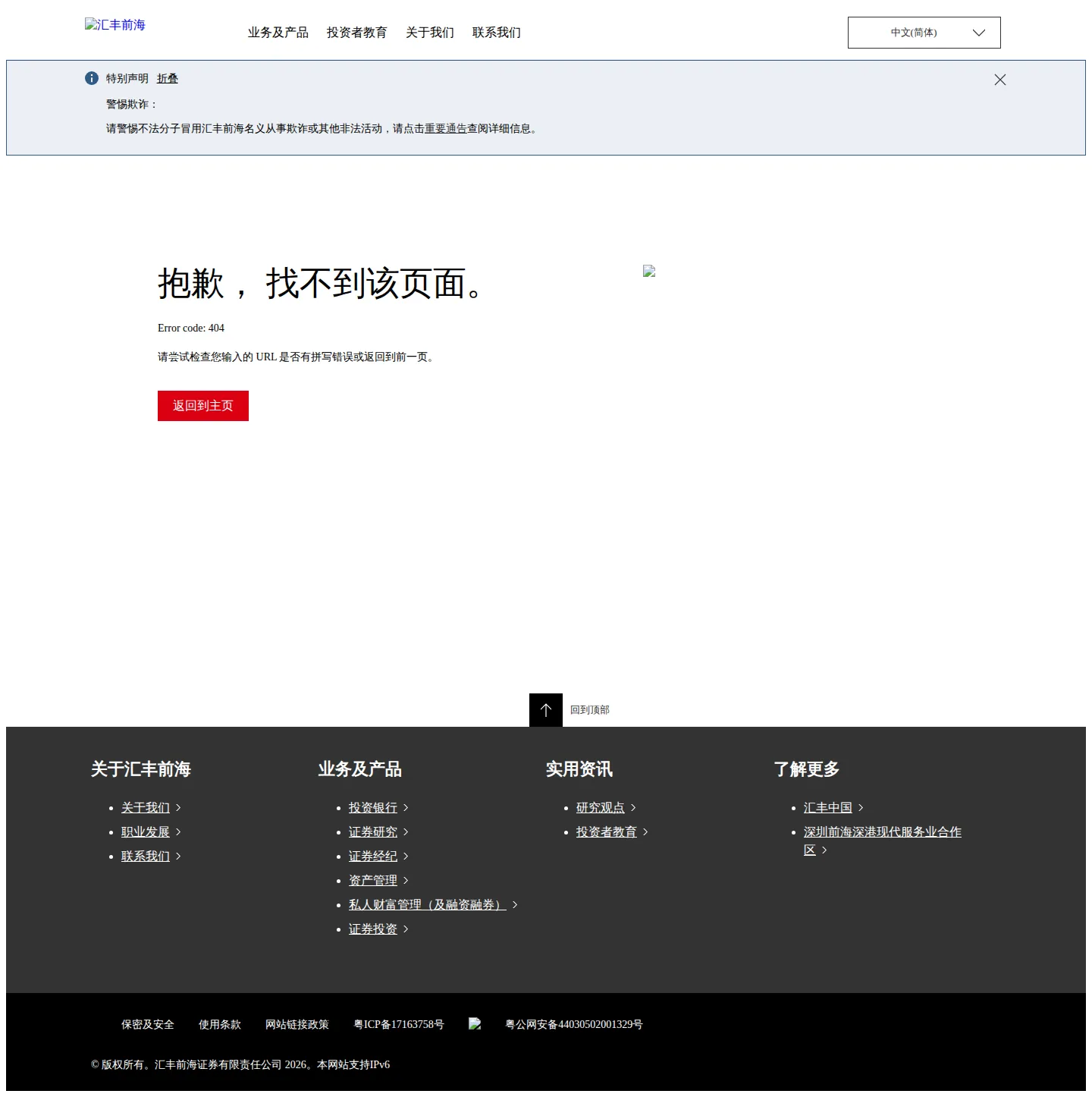This screenshot has height=1097, width=1092.
Task: Open the 使用条款 footer link
Action: coord(220,1024)
